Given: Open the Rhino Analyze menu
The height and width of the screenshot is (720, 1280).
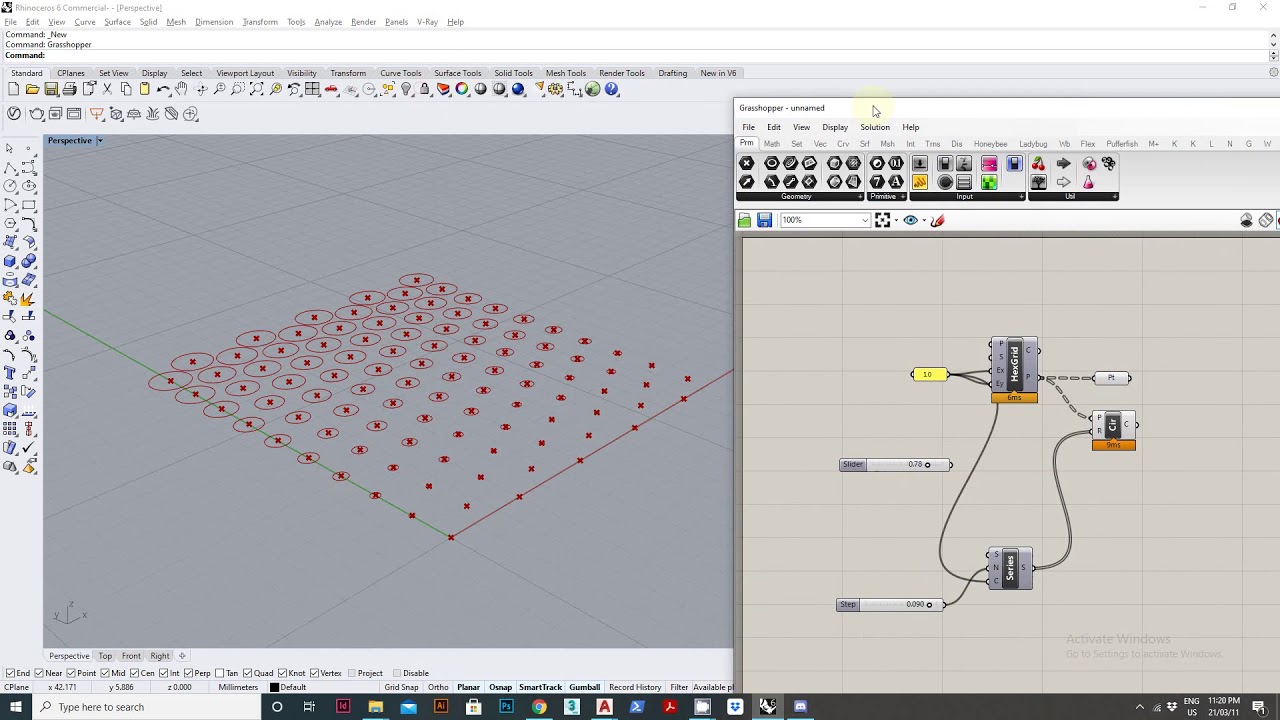Looking at the screenshot, I should coord(328,22).
